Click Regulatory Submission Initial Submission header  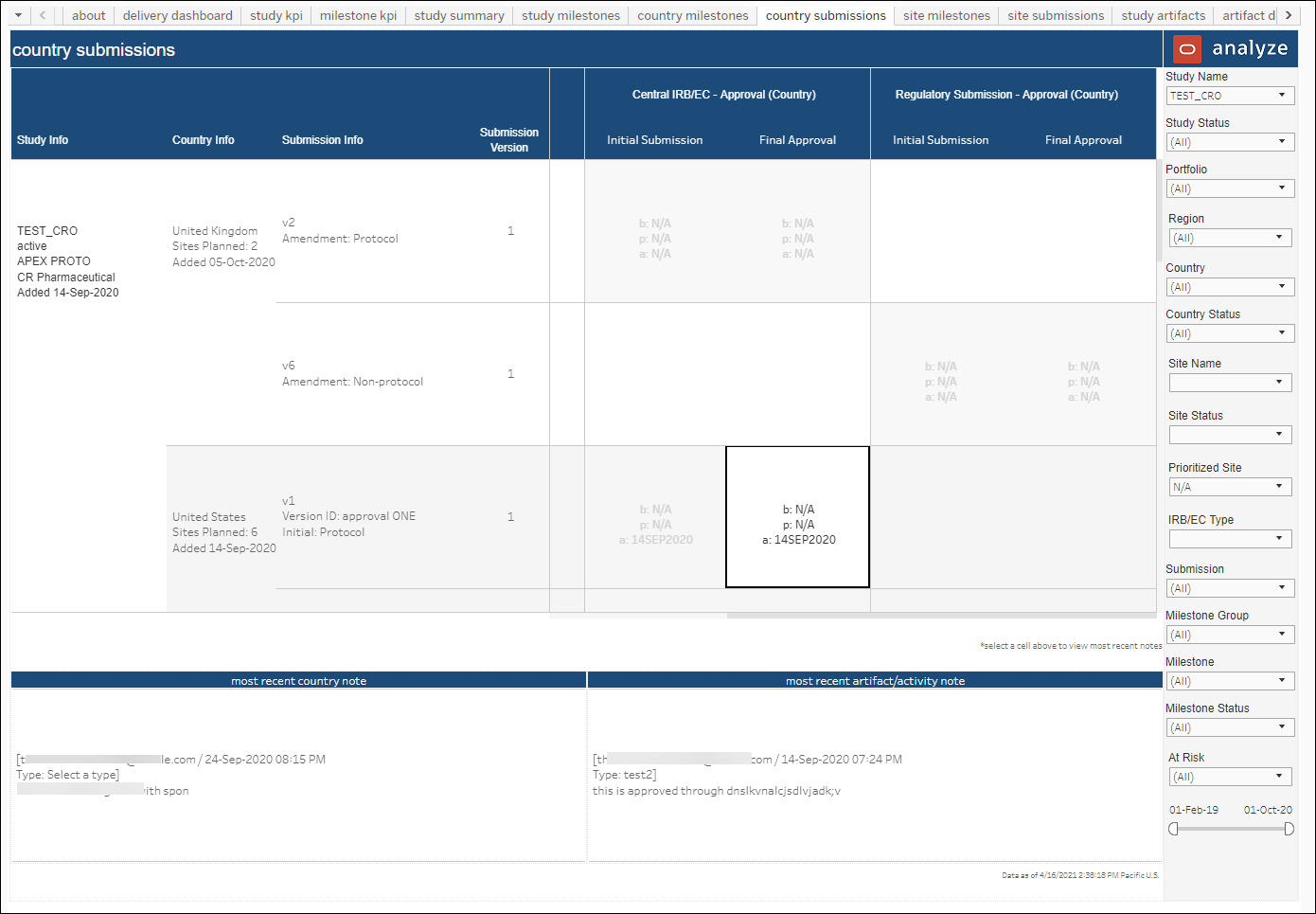click(x=941, y=140)
